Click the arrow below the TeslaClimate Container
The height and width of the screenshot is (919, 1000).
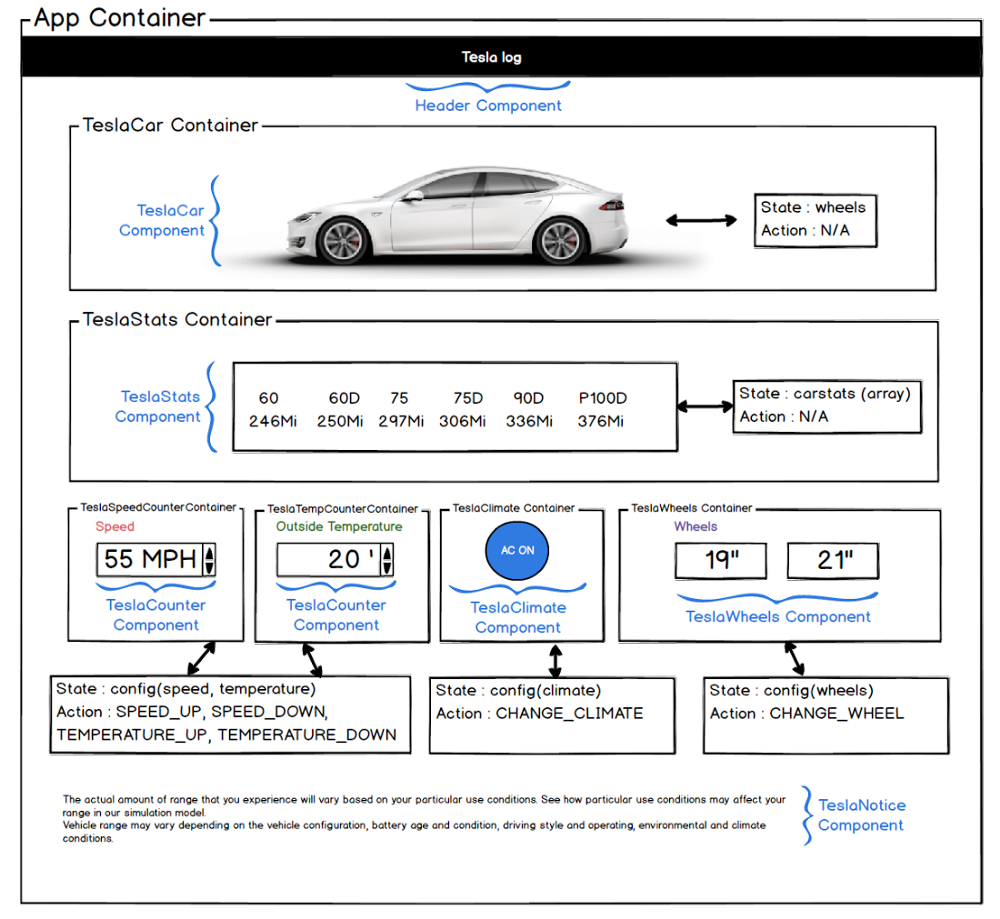555,660
